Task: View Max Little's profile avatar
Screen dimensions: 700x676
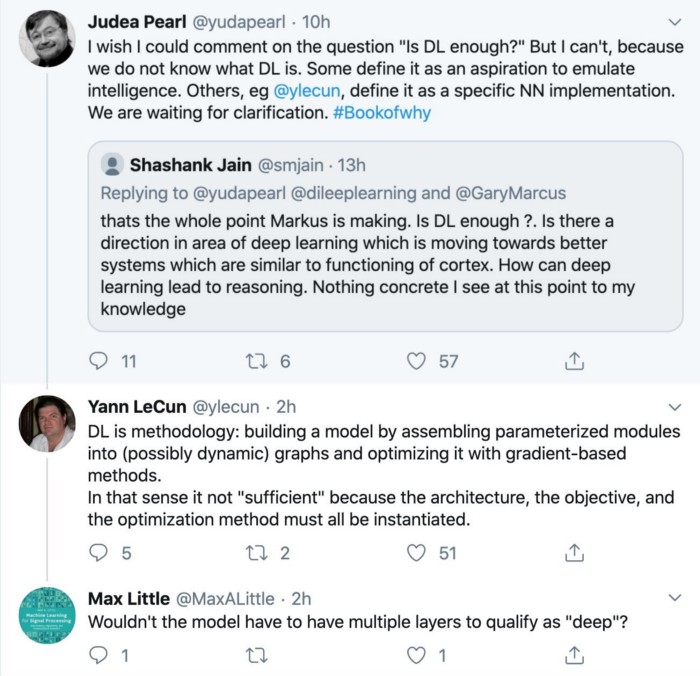Action: tap(47, 615)
